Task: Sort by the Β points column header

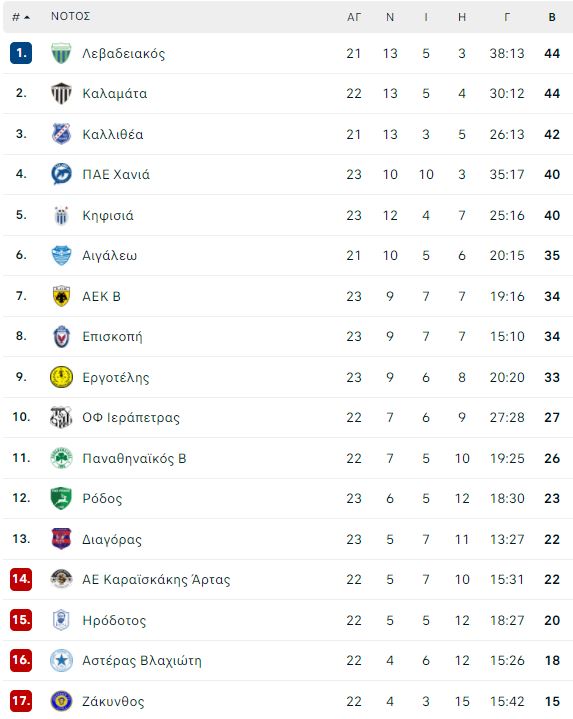Action: point(552,17)
